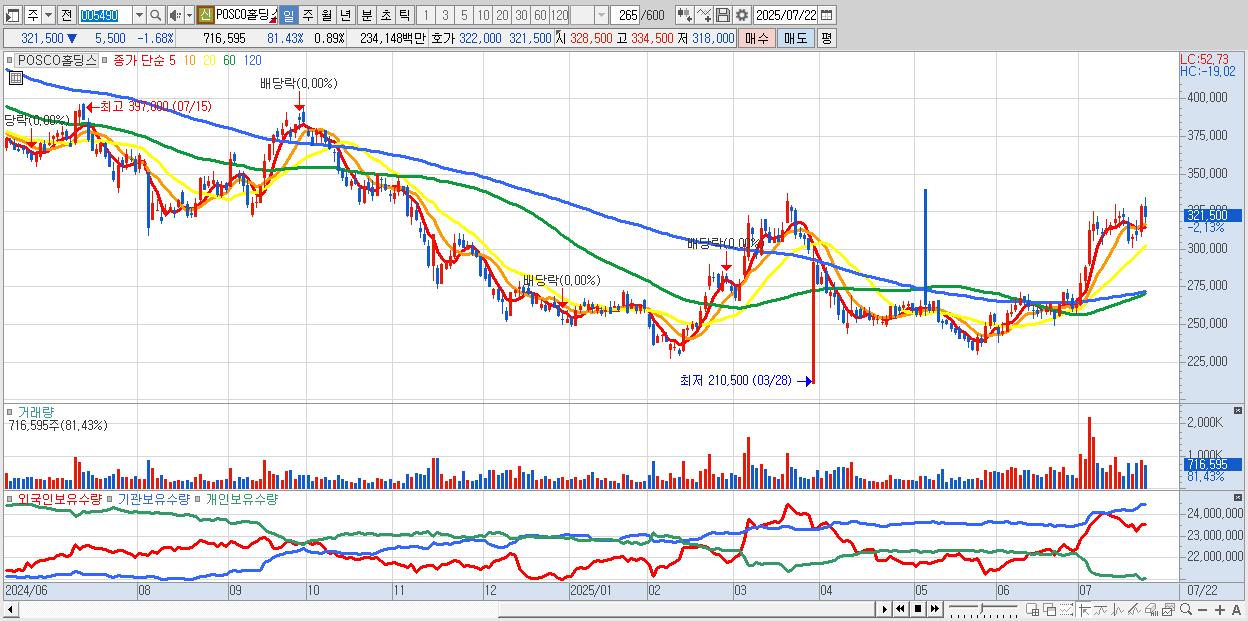The width and height of the screenshot is (1248, 621).
Task: Adjust the replay speed slider handle
Action: (981, 608)
